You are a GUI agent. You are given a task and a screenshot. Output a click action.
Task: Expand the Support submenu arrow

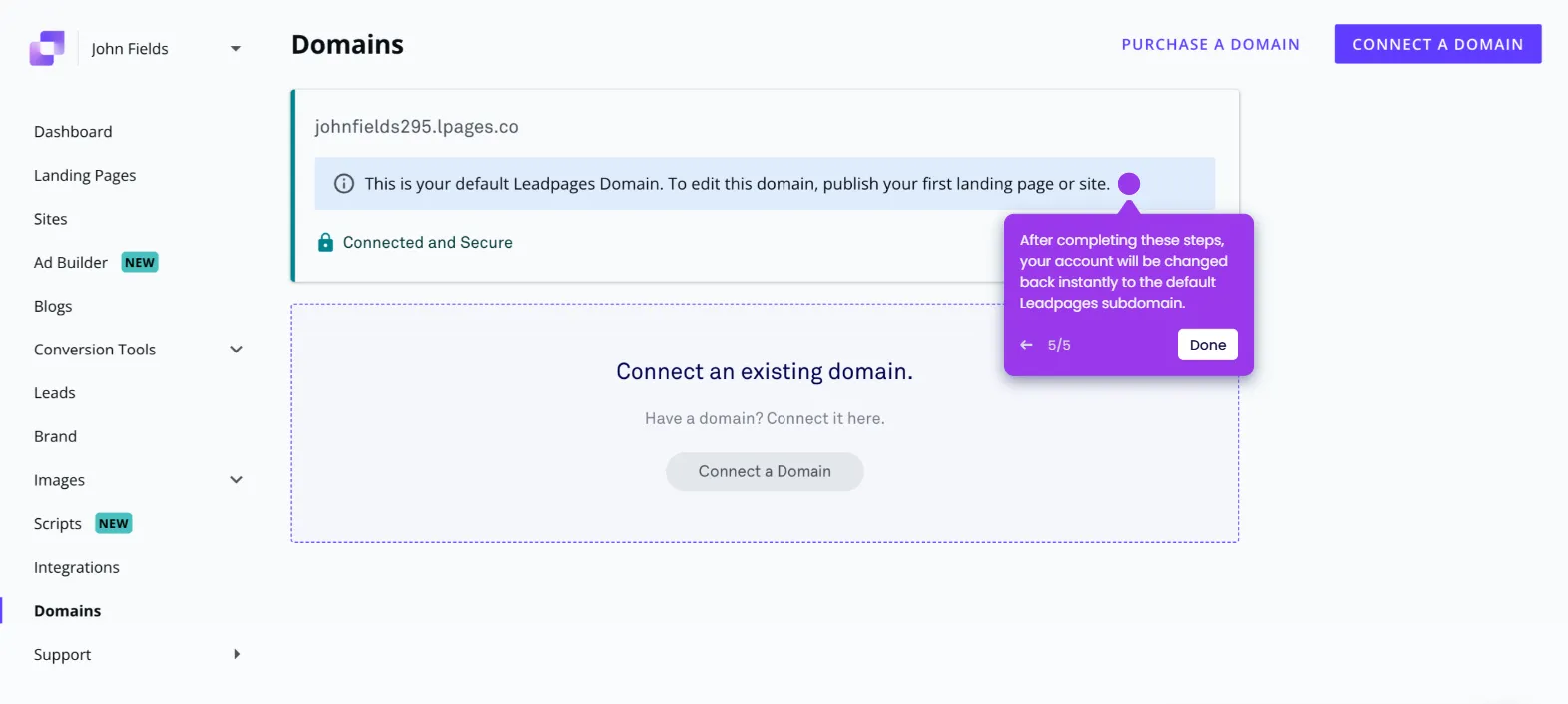[237, 655]
